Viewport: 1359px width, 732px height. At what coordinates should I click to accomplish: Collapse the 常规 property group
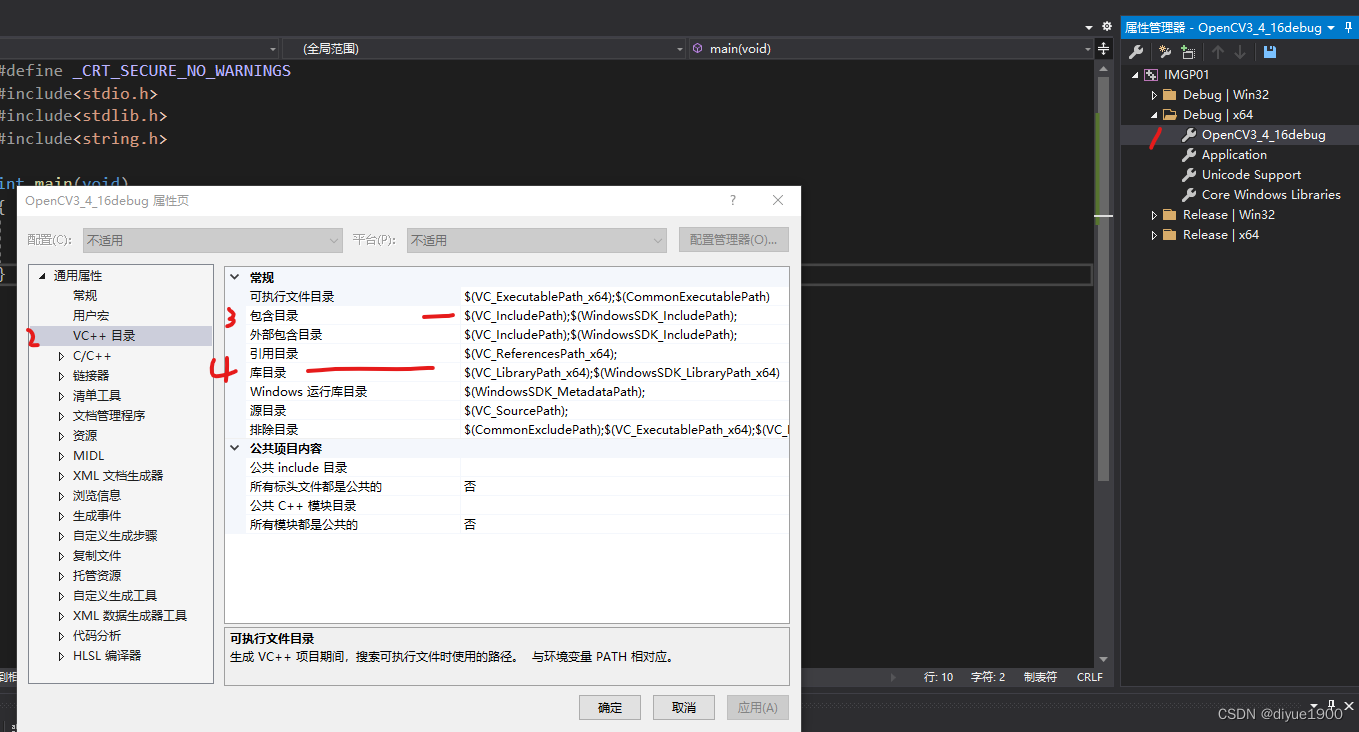click(235, 277)
